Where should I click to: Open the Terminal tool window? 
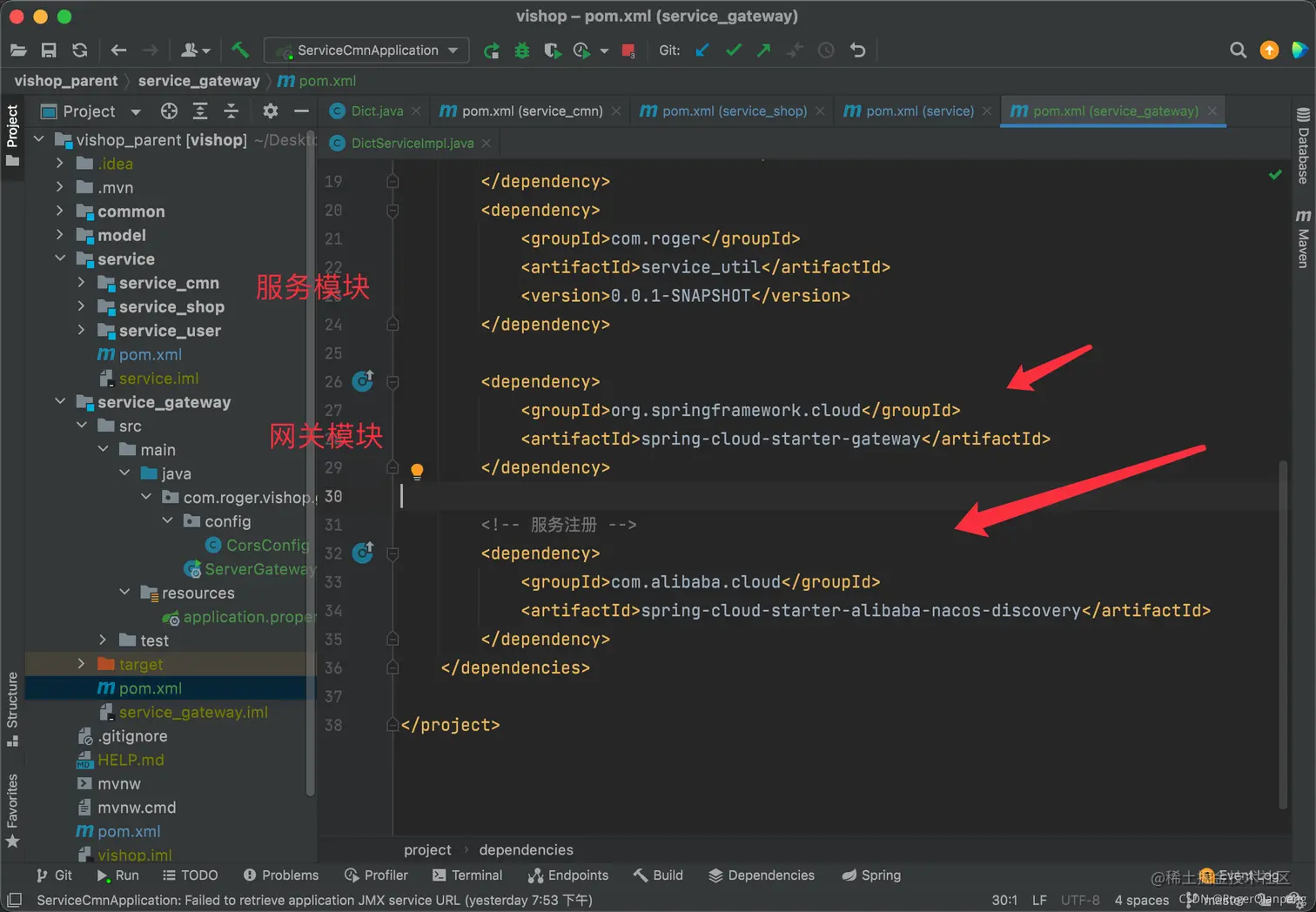tap(467, 875)
